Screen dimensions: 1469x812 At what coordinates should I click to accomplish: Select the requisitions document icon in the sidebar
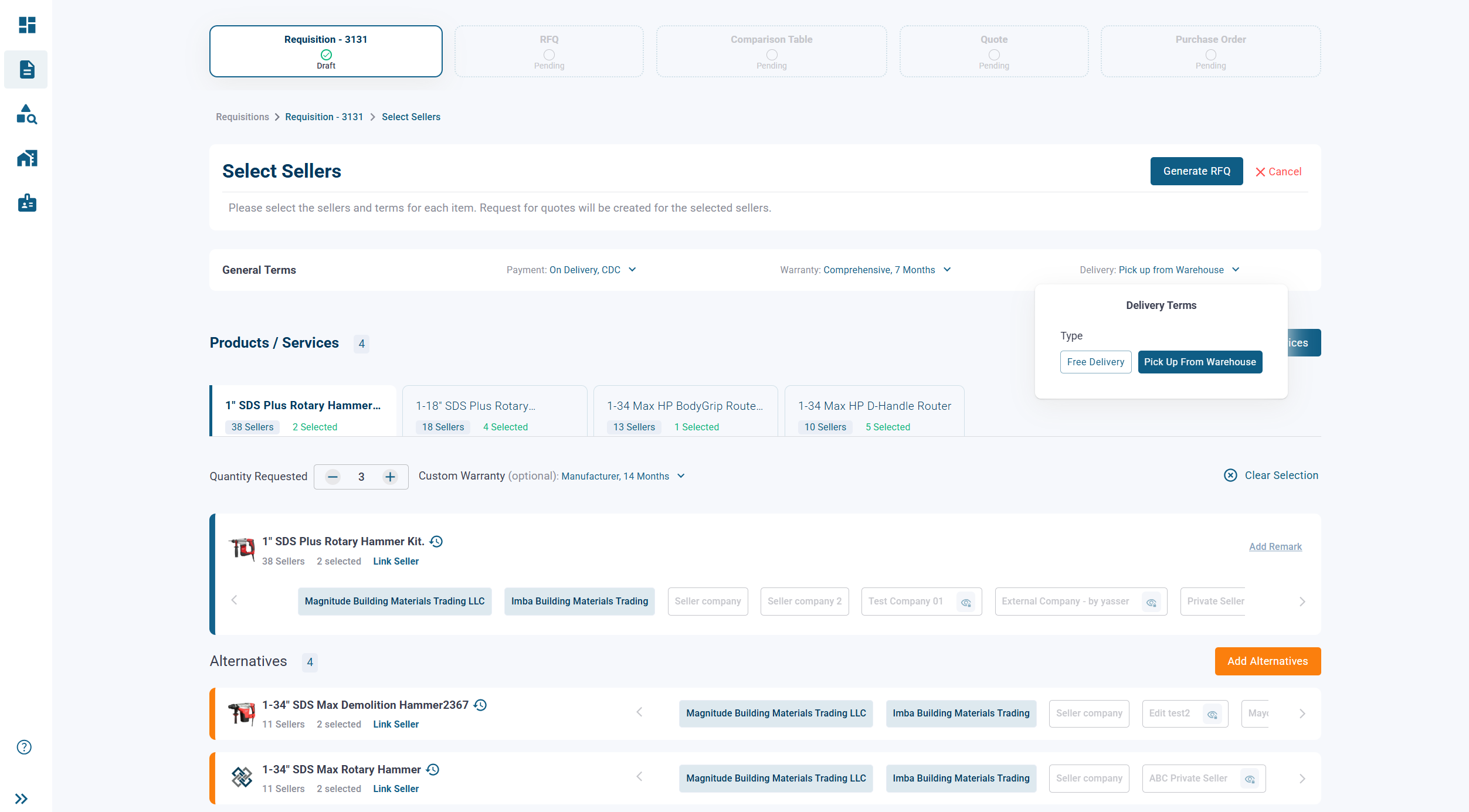[26, 69]
